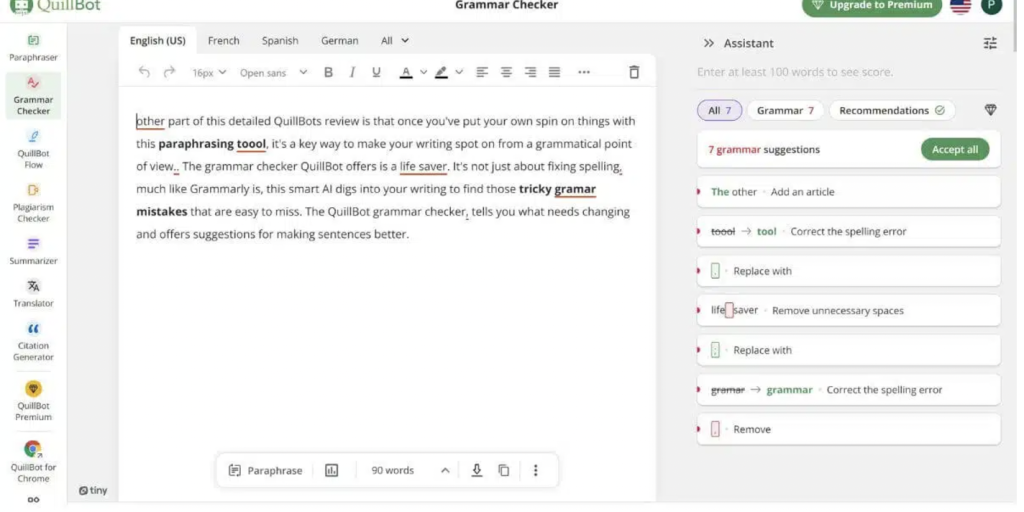Open the Translator tool

click(33, 294)
